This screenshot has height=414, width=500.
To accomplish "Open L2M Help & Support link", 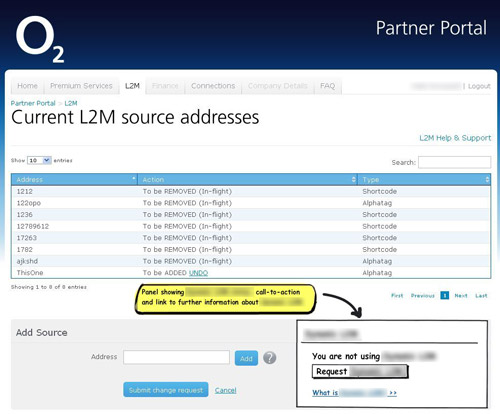I will 455,138.
